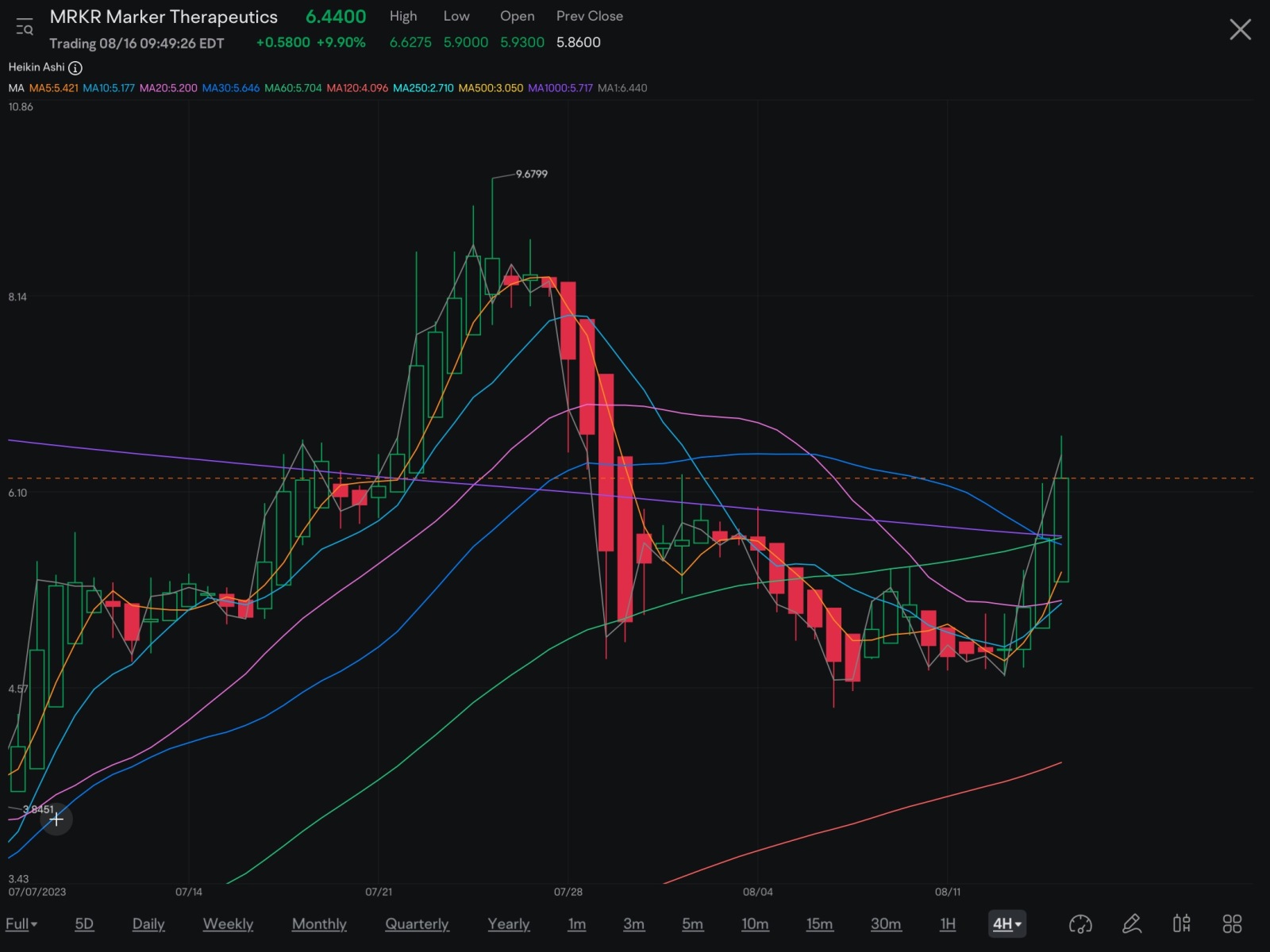Switch to the Quarterly timeframe
The width and height of the screenshot is (1270, 952).
417,923
